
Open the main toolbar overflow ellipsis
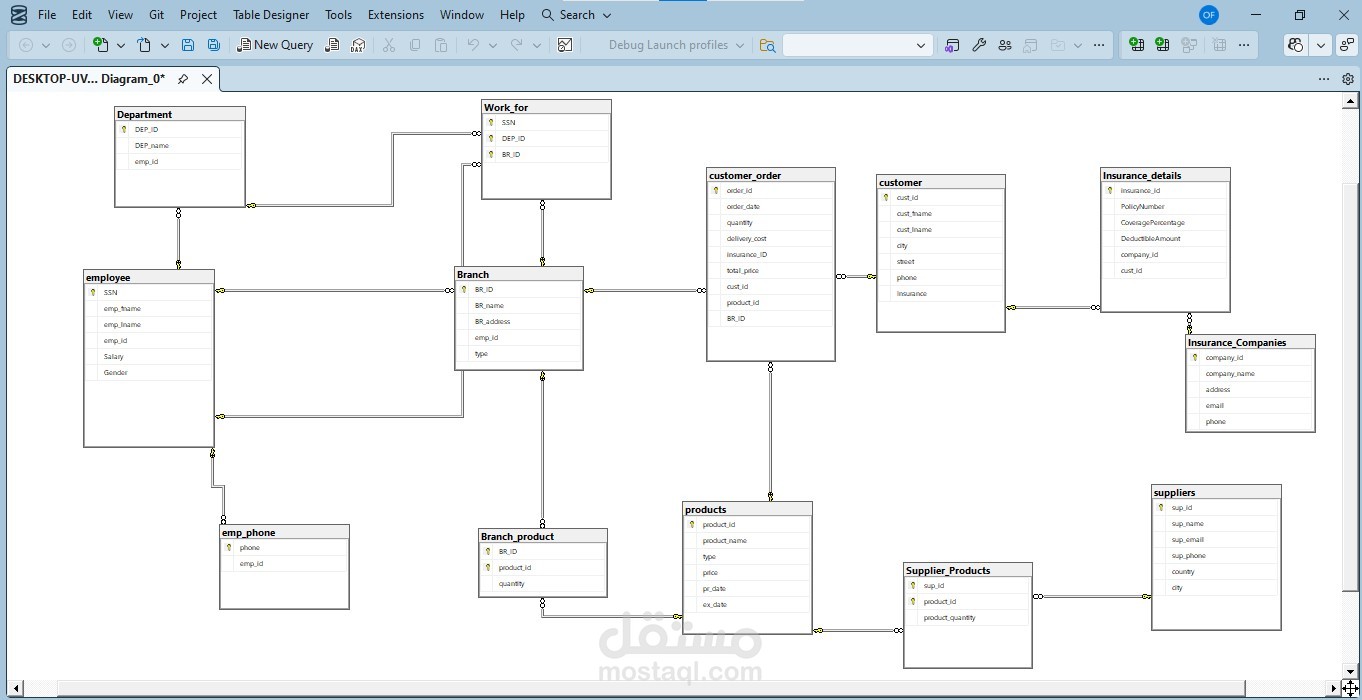(x=1100, y=45)
